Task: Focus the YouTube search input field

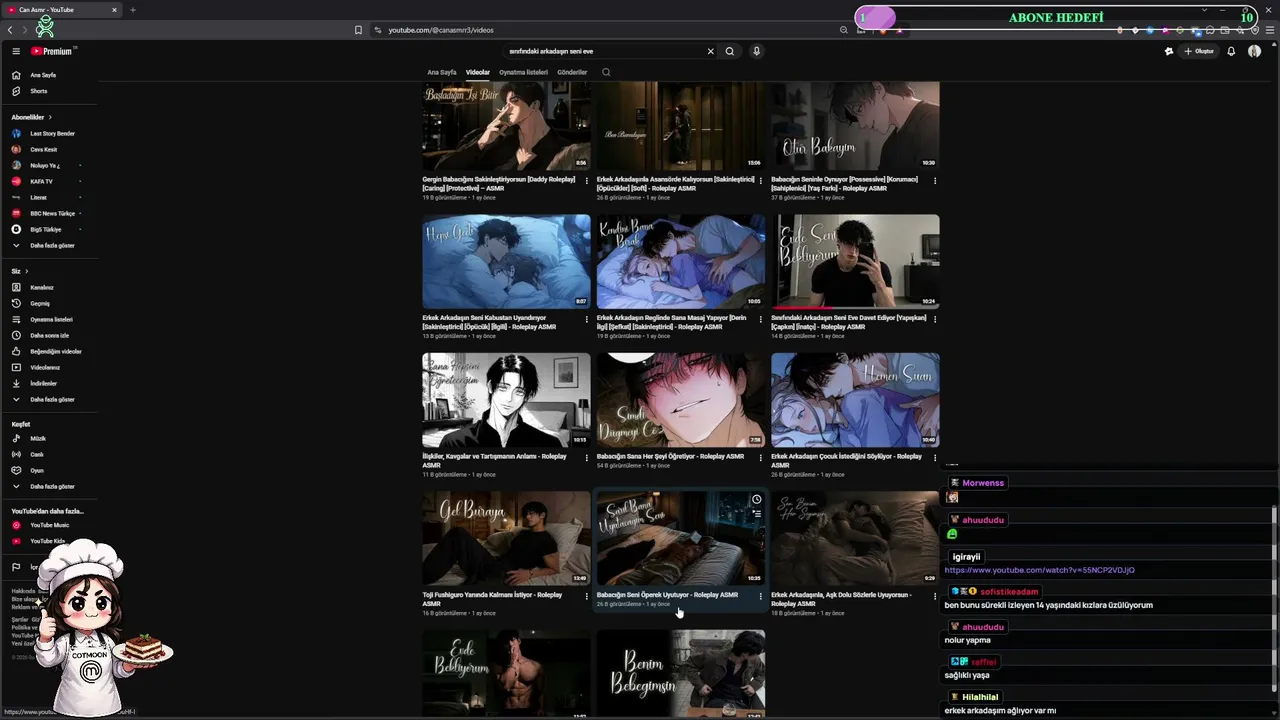Action: click(x=604, y=51)
